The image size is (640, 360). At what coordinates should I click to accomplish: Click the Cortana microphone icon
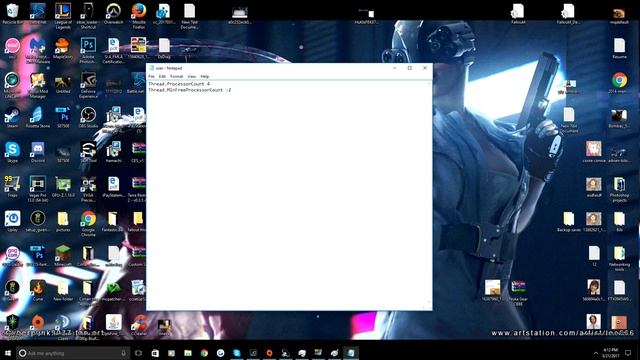[123, 353]
